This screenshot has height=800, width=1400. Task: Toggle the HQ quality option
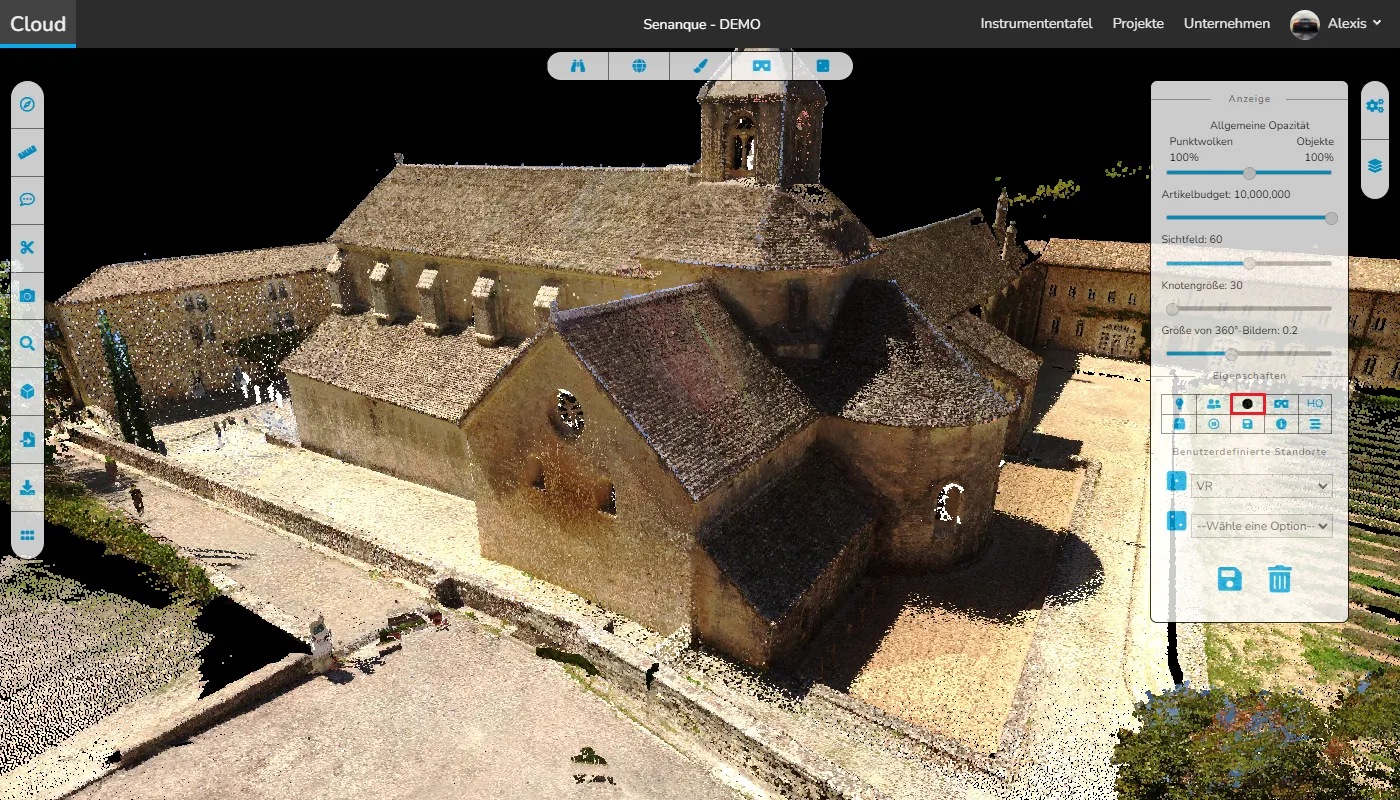(x=1314, y=404)
